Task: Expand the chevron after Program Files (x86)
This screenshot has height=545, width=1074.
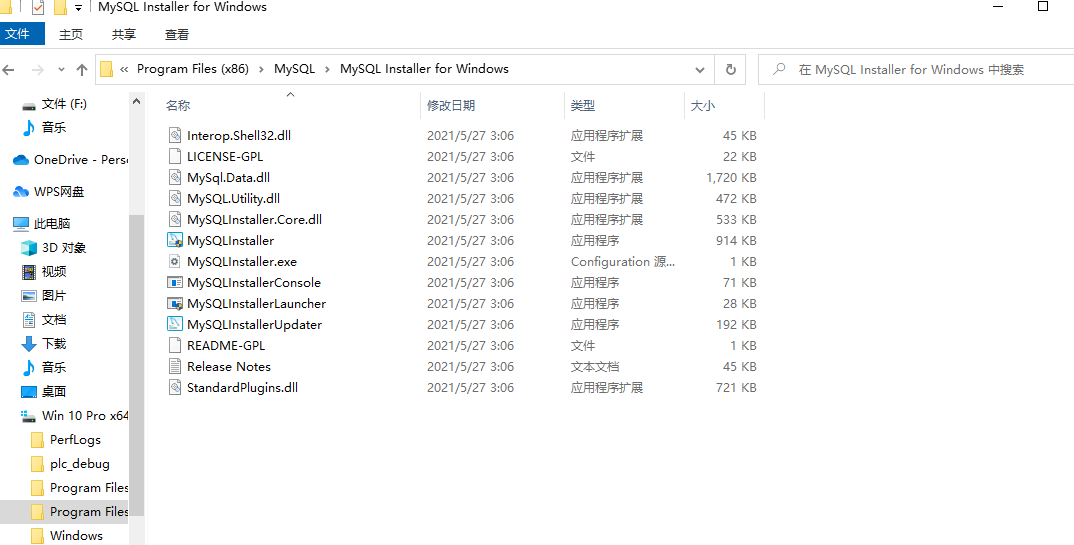Action: 262,69
